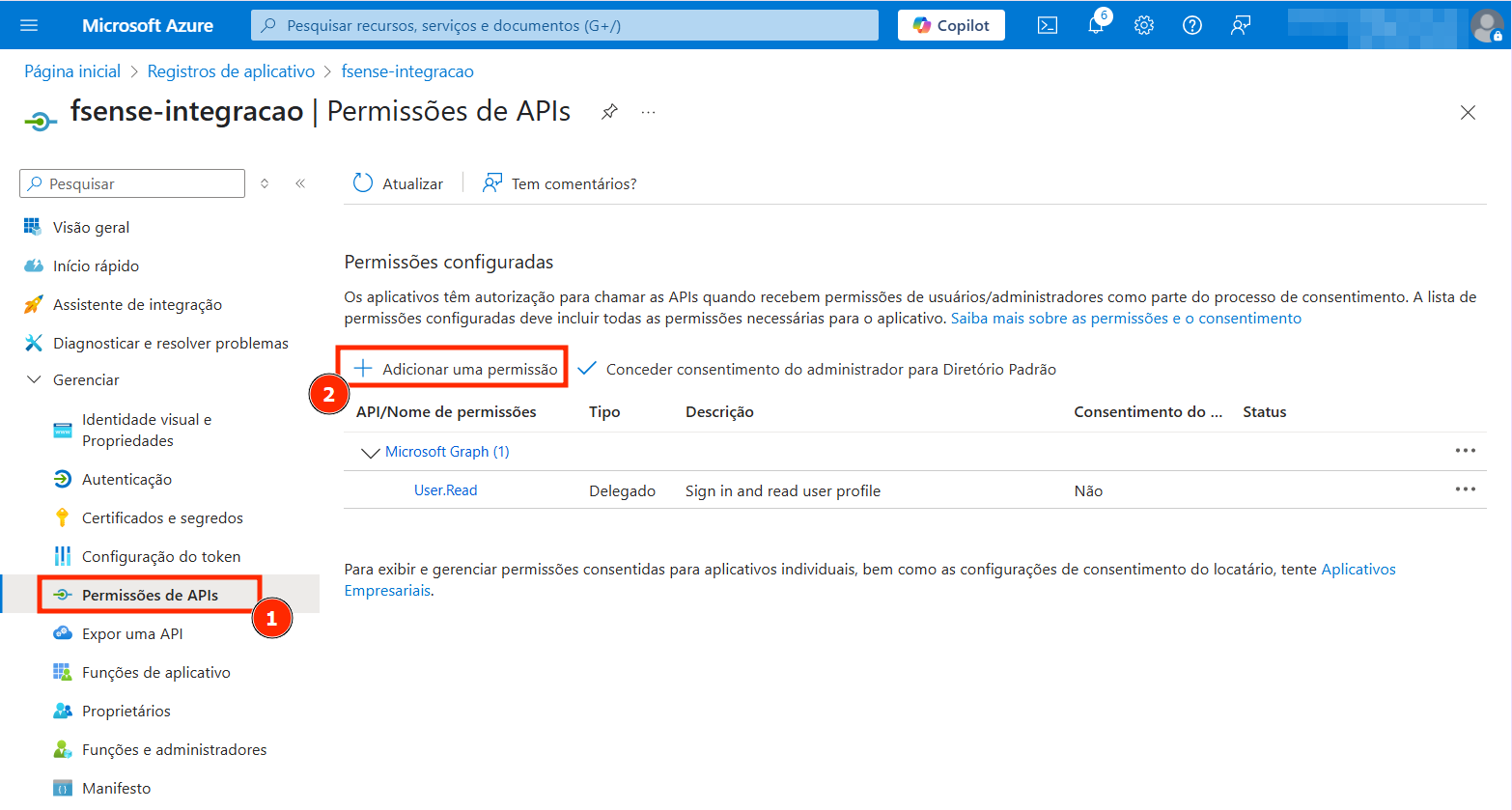Viewport: 1512px width, 810px height.
Task: Click the sidebar Pesquisar field
Action: [x=132, y=183]
